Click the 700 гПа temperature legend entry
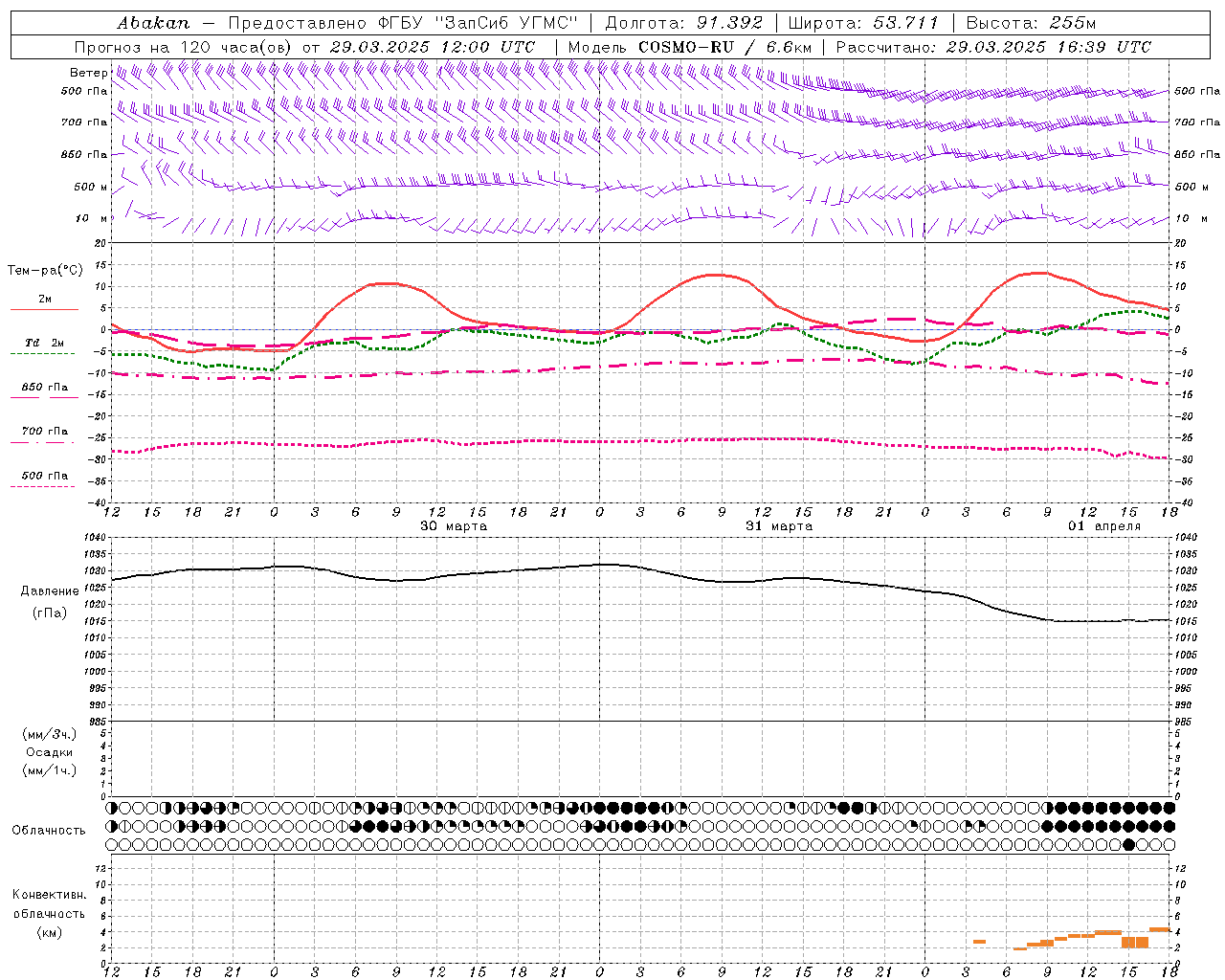1225x980 pixels. coord(44,431)
